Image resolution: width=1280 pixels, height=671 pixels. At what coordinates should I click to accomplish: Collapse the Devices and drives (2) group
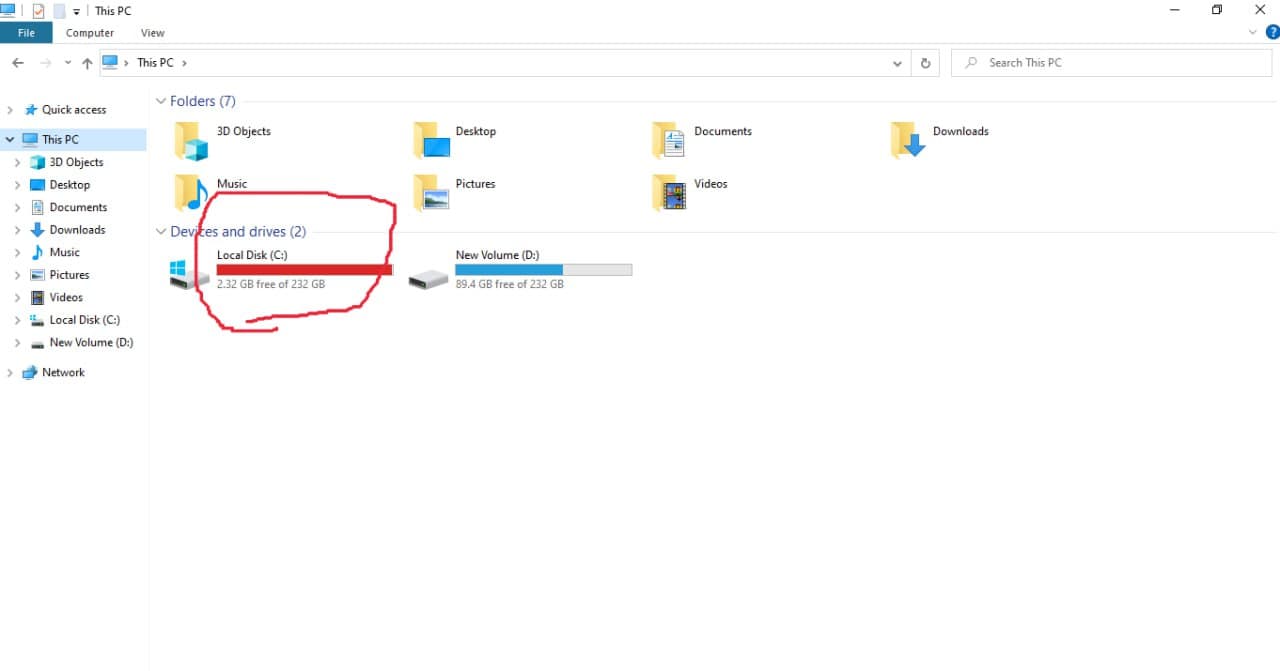(x=161, y=232)
